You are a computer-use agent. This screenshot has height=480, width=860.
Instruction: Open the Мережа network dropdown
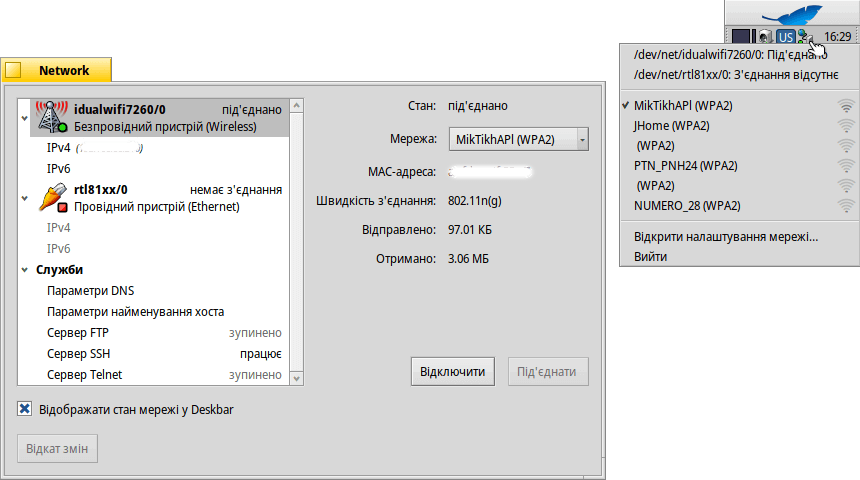518,139
